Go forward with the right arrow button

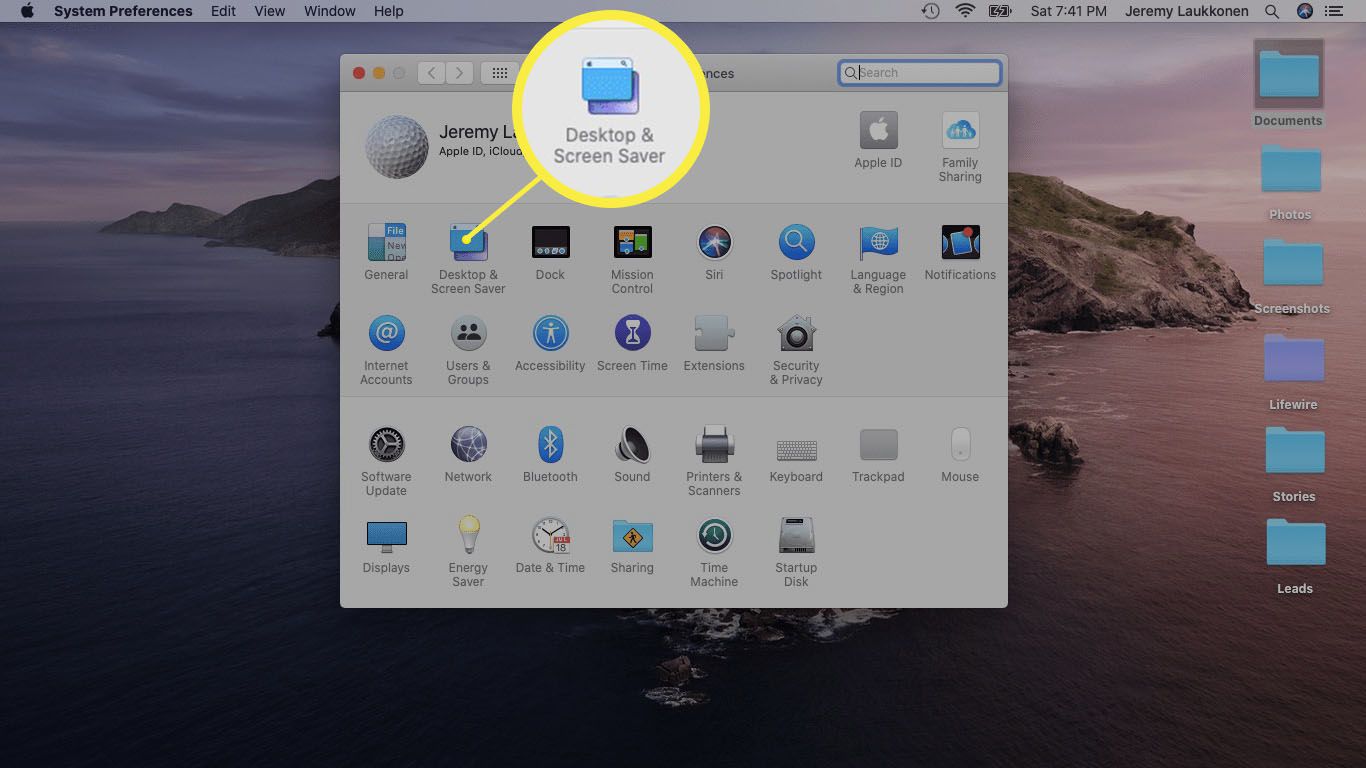pos(460,73)
